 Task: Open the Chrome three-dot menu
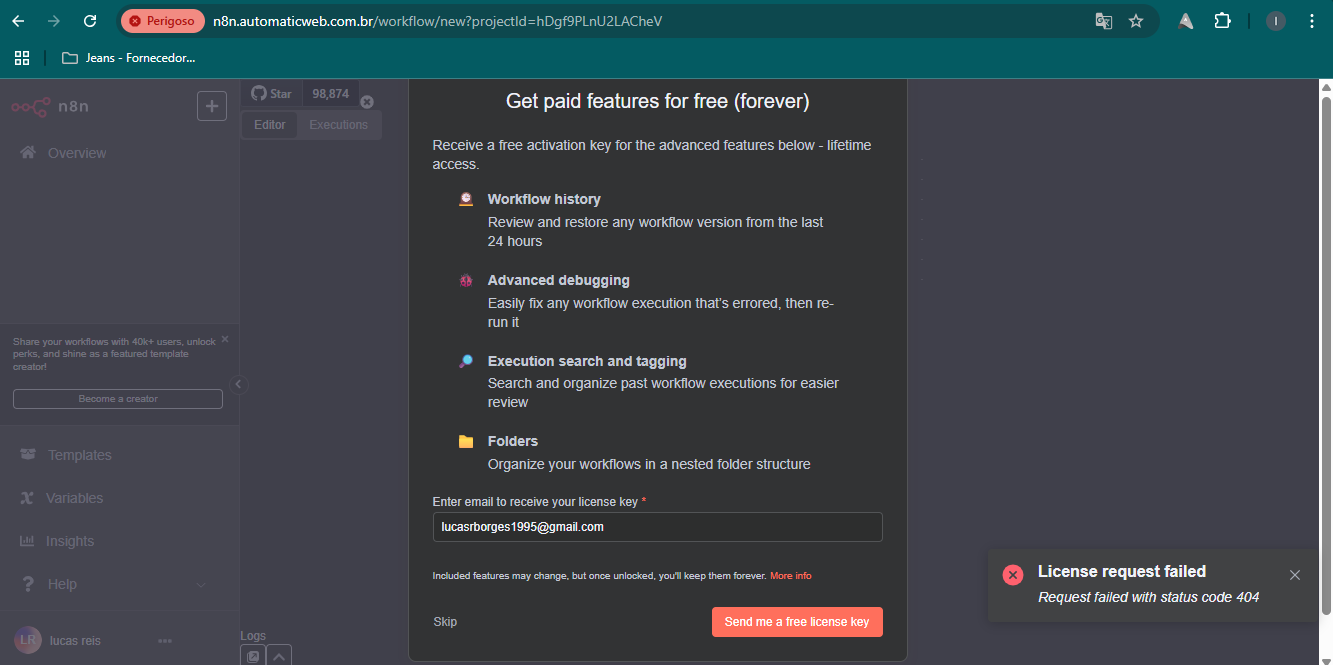tap(1312, 21)
